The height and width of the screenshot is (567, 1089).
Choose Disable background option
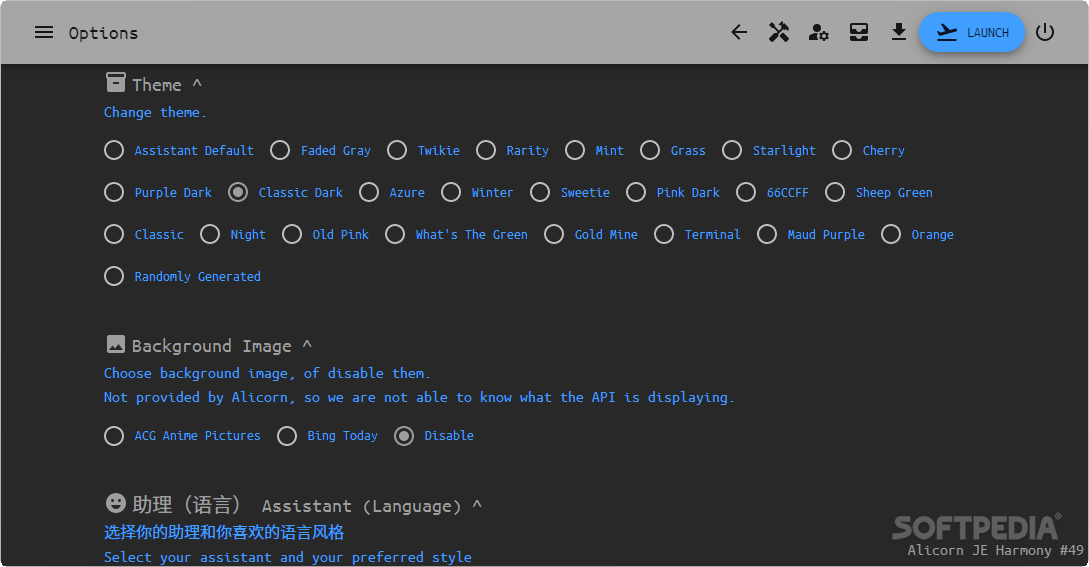pyautogui.click(x=404, y=436)
